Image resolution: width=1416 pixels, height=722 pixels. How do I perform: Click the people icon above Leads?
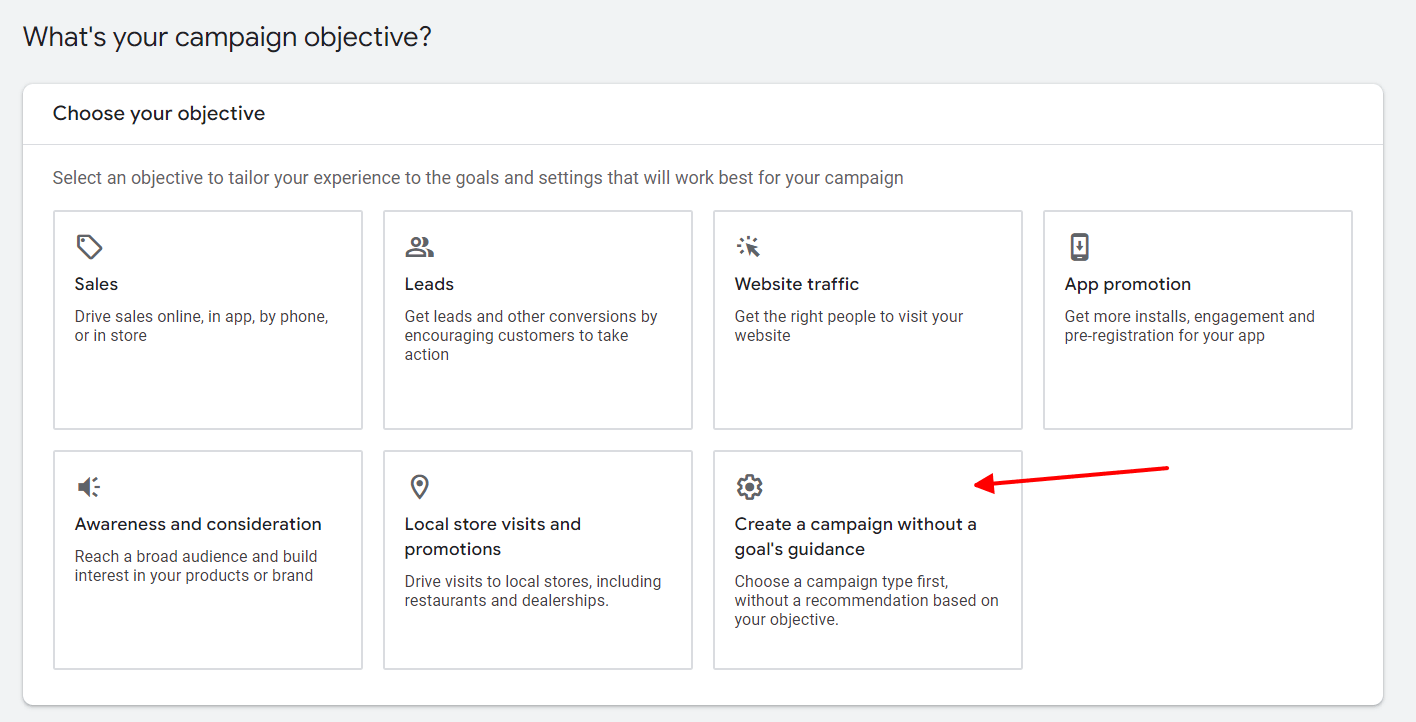[x=419, y=246]
